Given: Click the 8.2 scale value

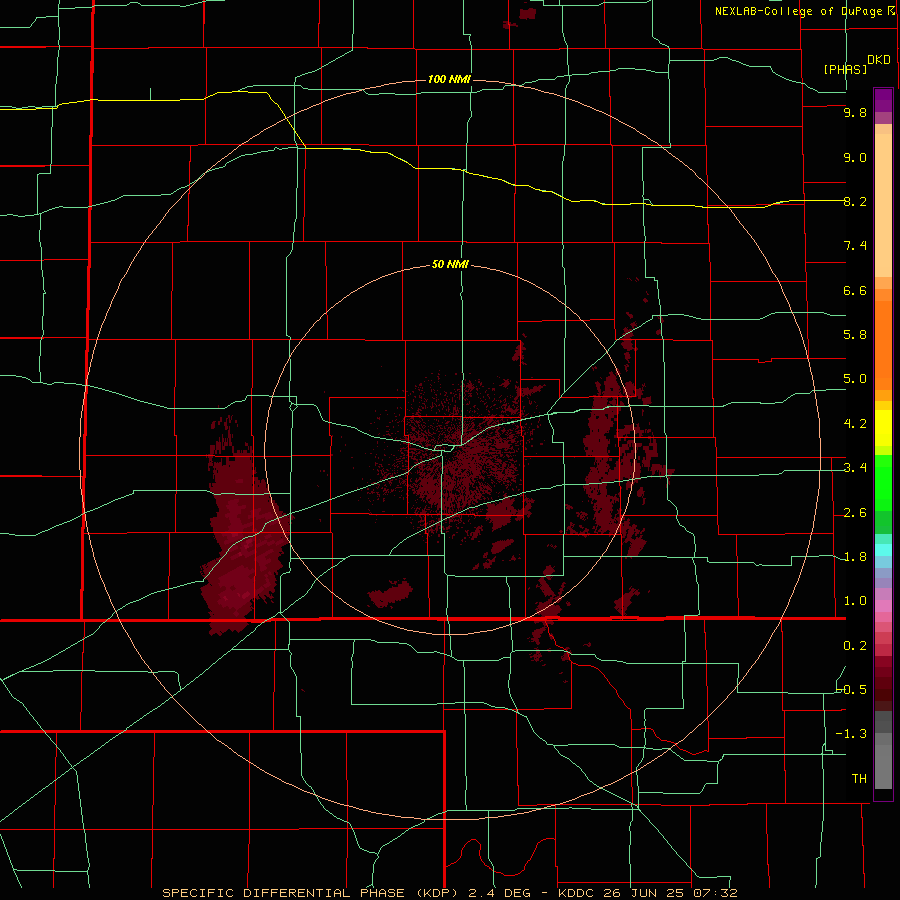Looking at the screenshot, I should [855, 201].
